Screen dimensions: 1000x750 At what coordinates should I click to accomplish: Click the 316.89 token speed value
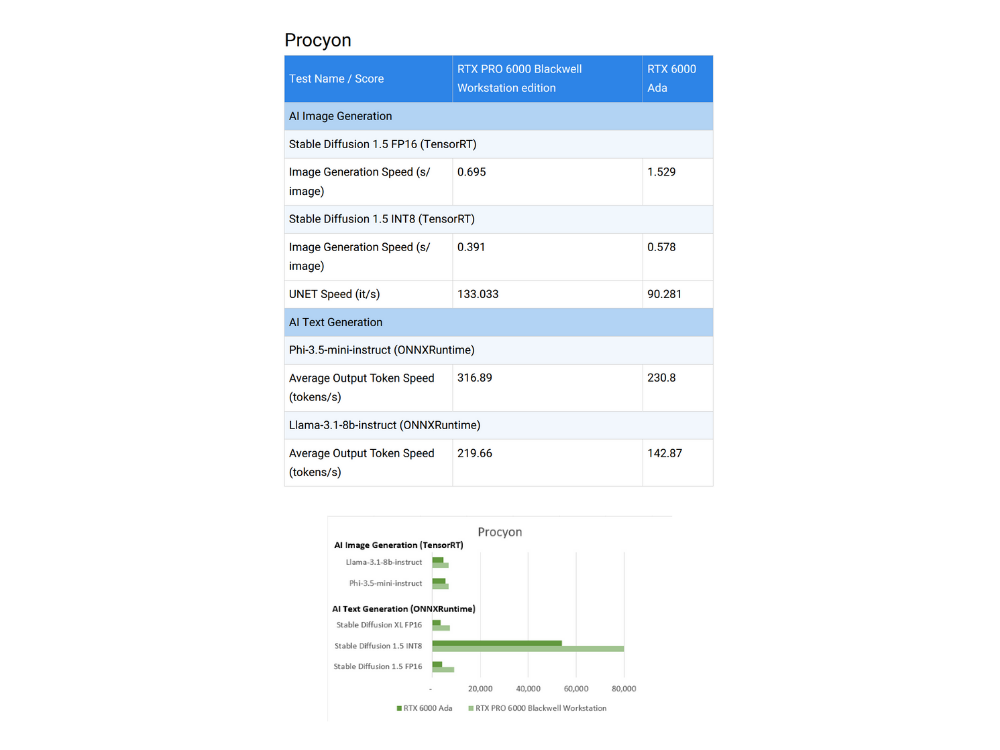click(474, 378)
